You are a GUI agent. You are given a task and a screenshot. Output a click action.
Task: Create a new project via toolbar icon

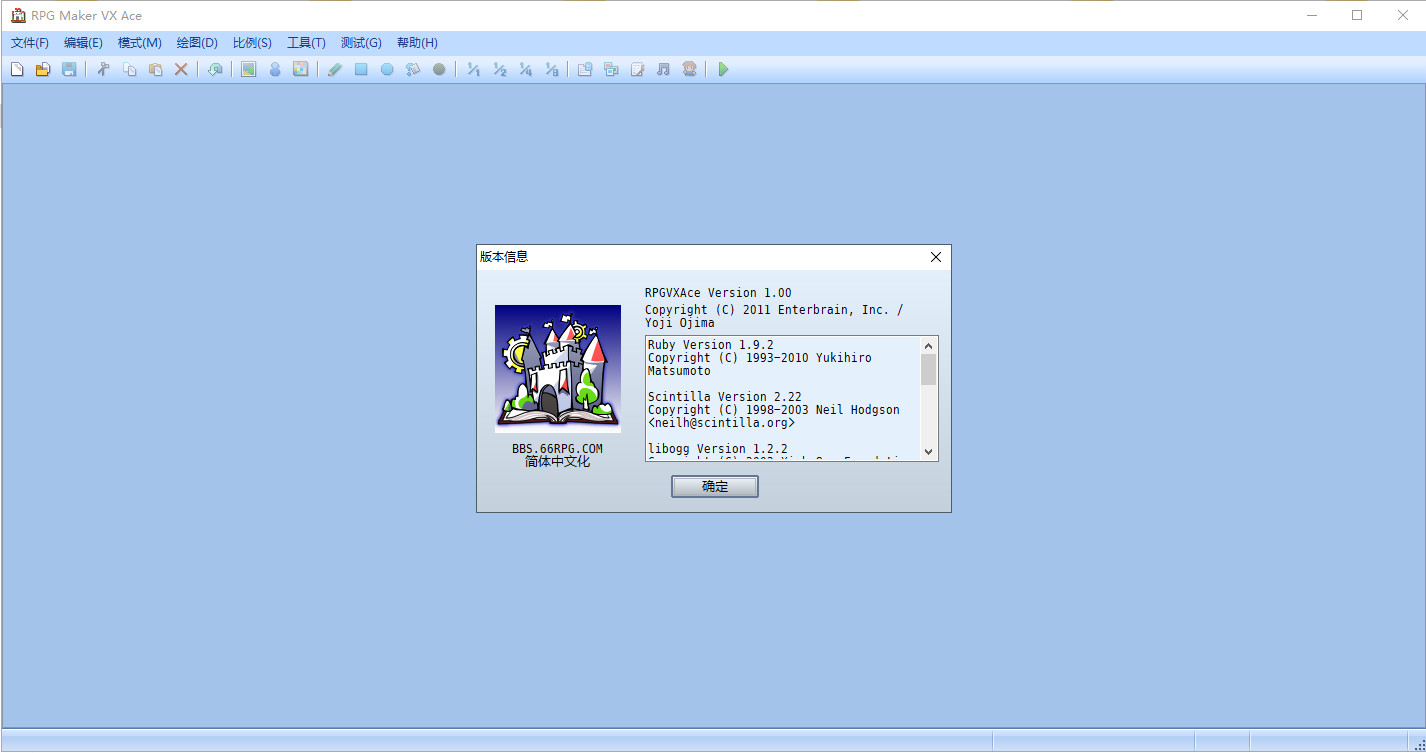17,69
